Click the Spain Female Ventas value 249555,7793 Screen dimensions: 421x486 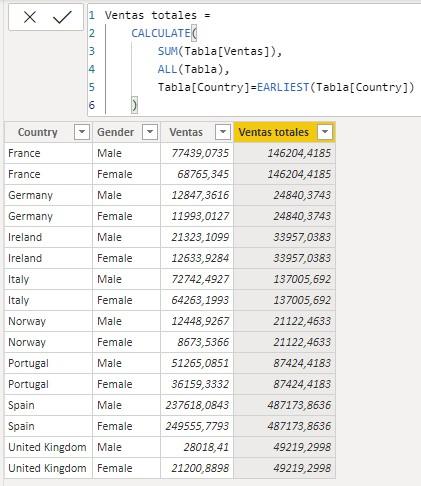(x=197, y=426)
